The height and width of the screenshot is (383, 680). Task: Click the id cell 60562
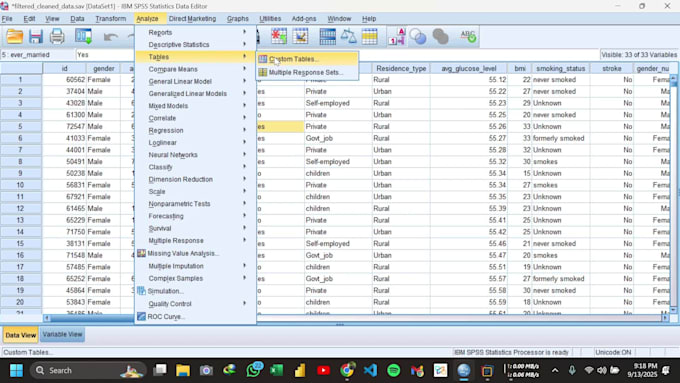coord(64,80)
